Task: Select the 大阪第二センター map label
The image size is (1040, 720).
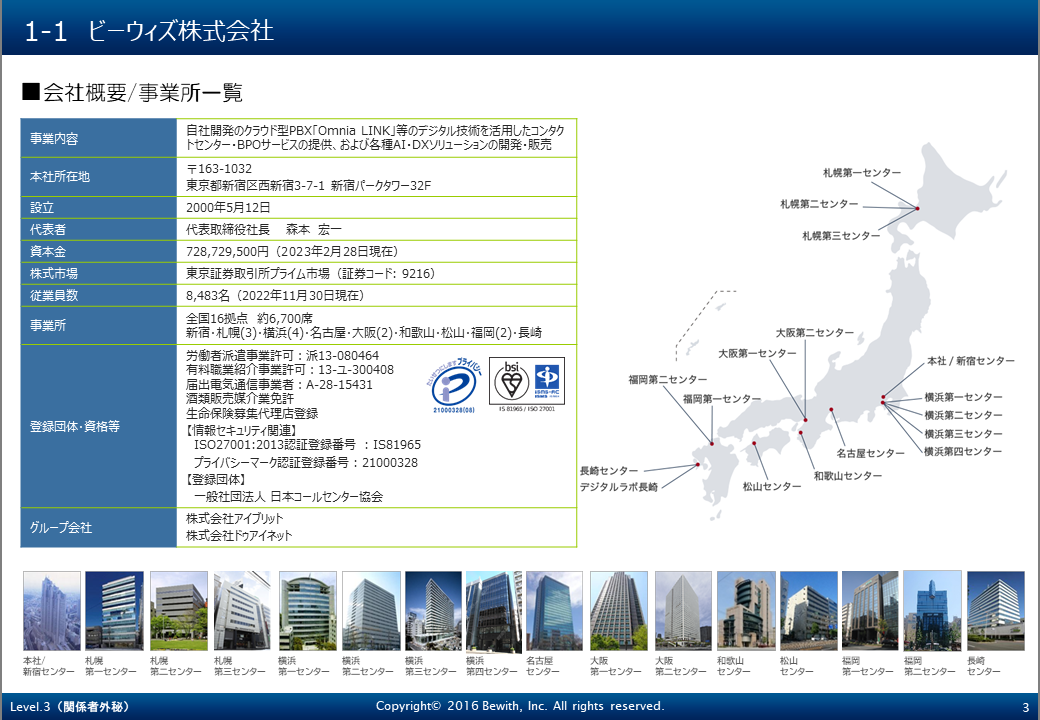Action: pos(814,333)
